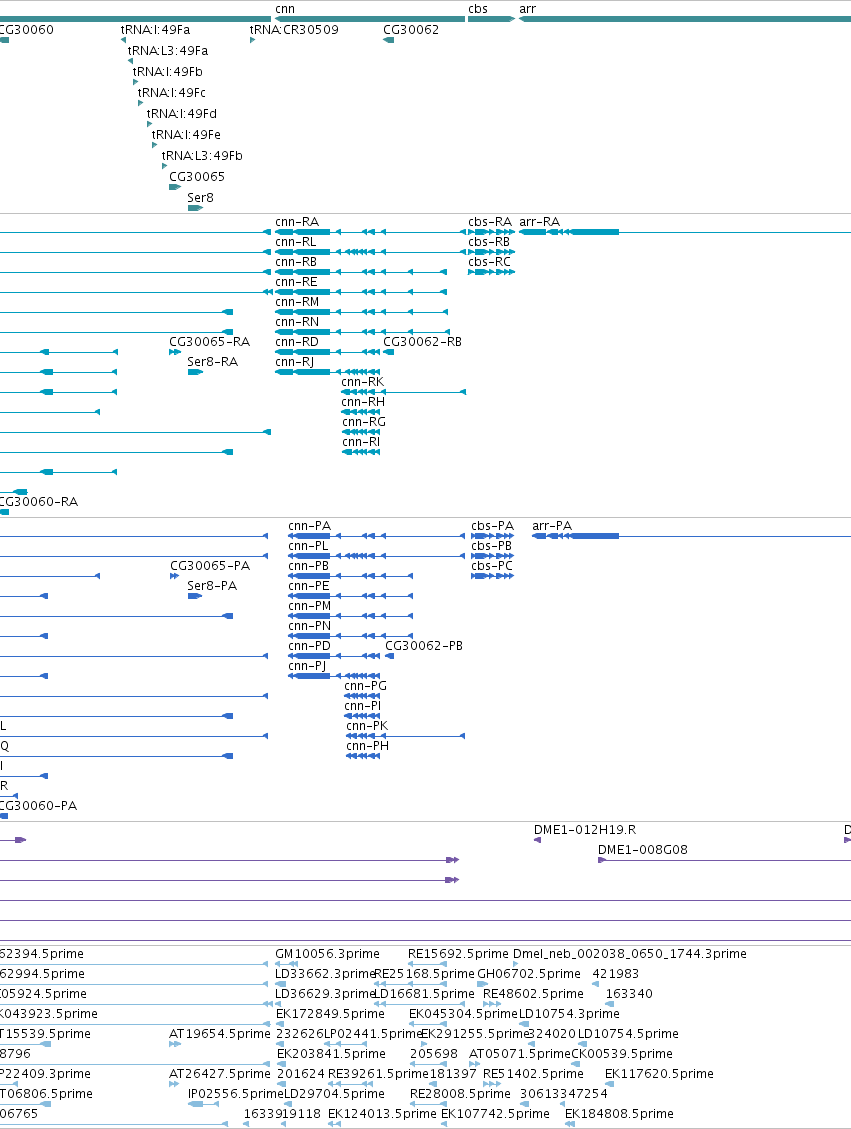Select the cnn-RJ transcript label

(294, 361)
